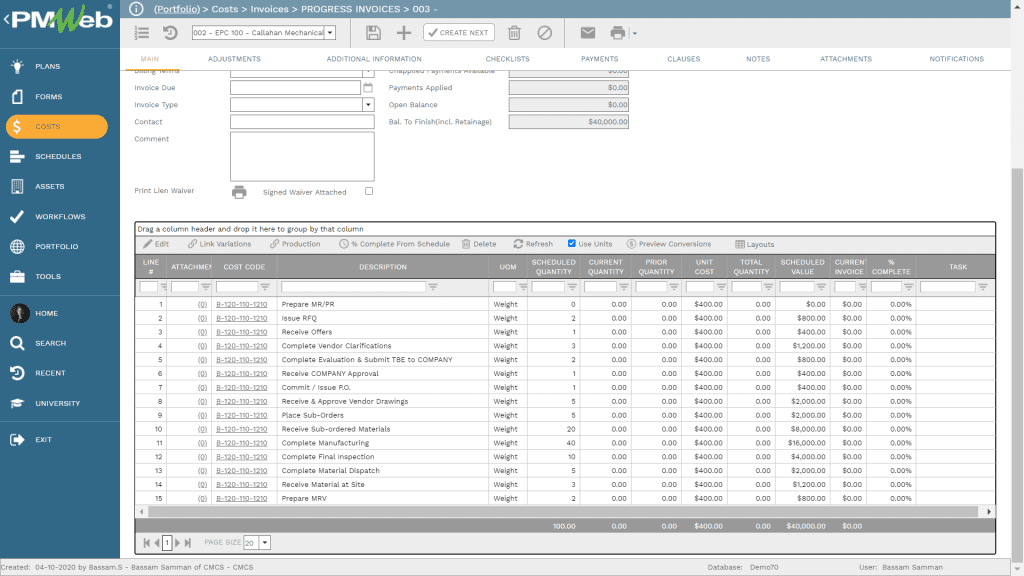Screen dimensions: 1024x576
Task: Void the record using the cancel icon
Action: coord(544,33)
